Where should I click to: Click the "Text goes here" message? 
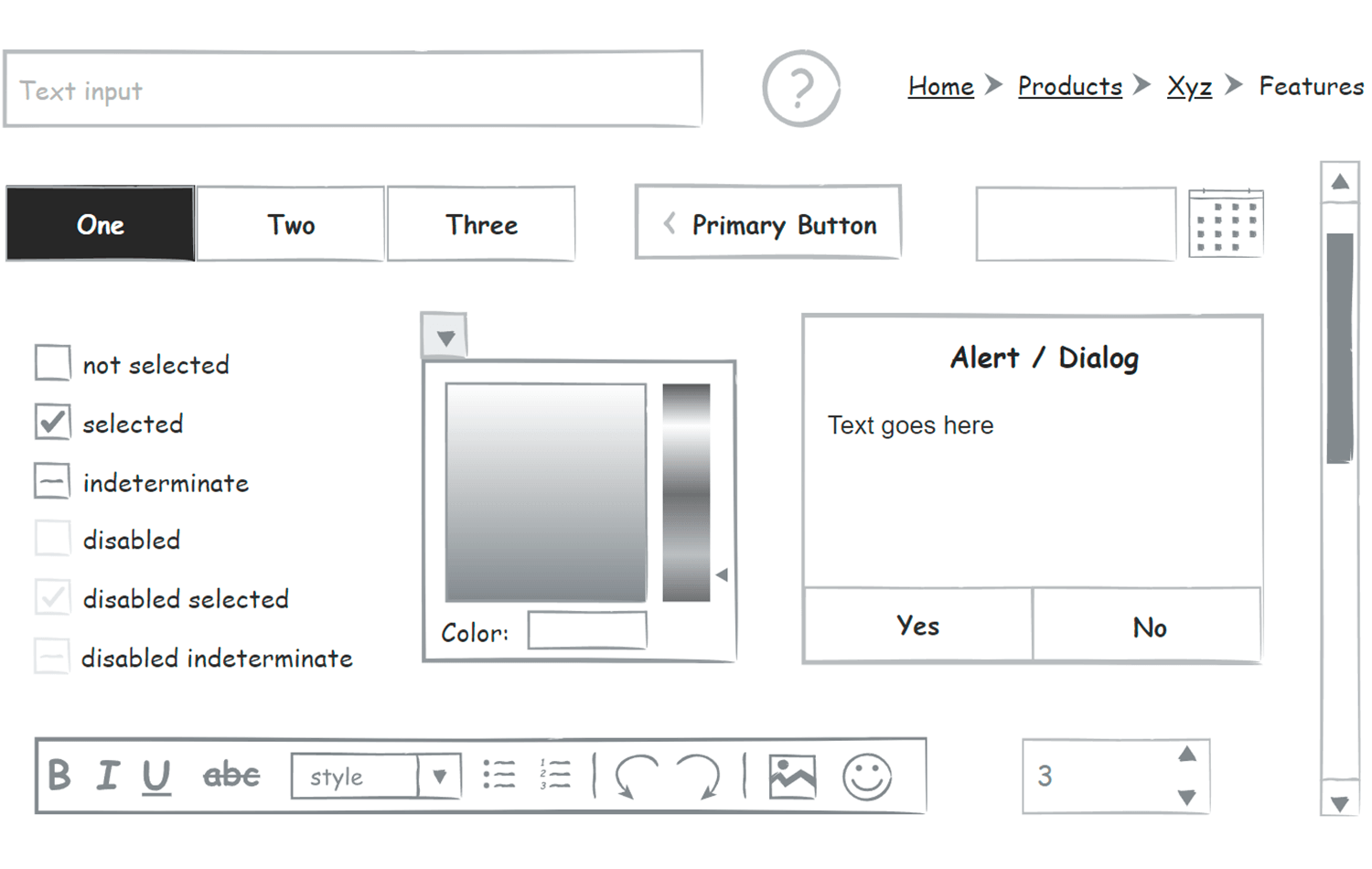(x=910, y=425)
